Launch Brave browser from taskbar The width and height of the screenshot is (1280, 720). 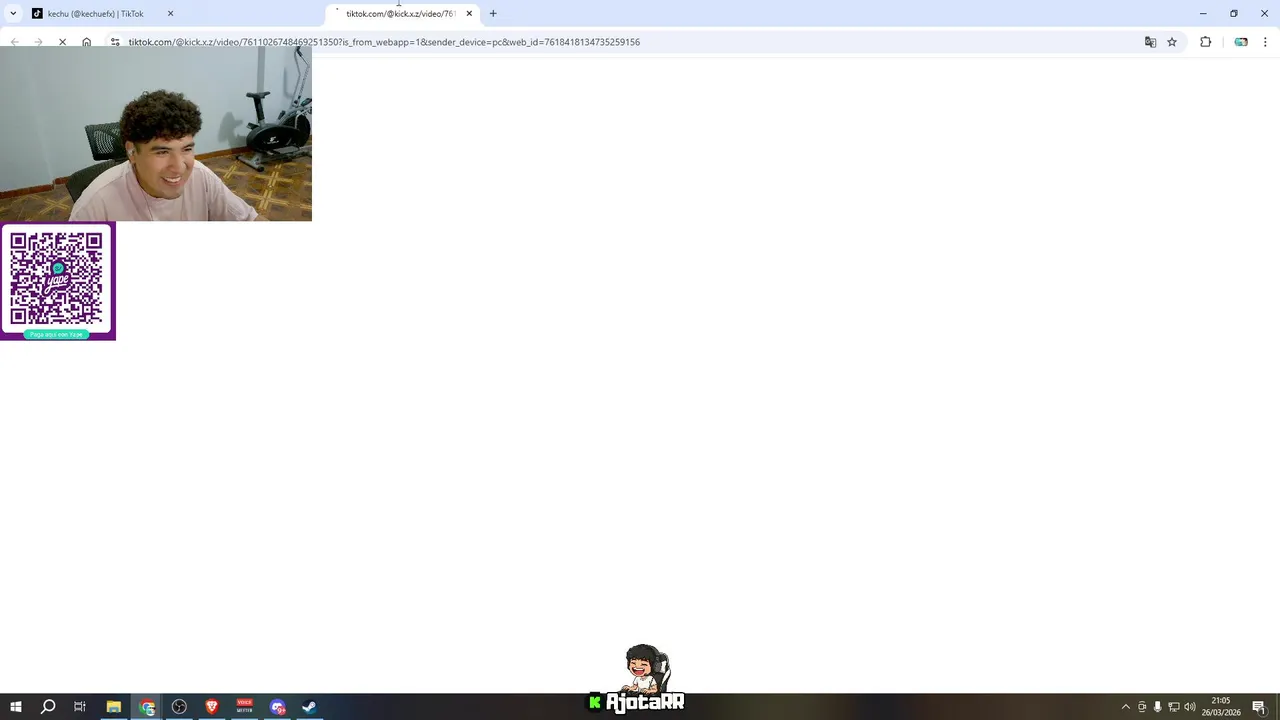click(x=212, y=707)
